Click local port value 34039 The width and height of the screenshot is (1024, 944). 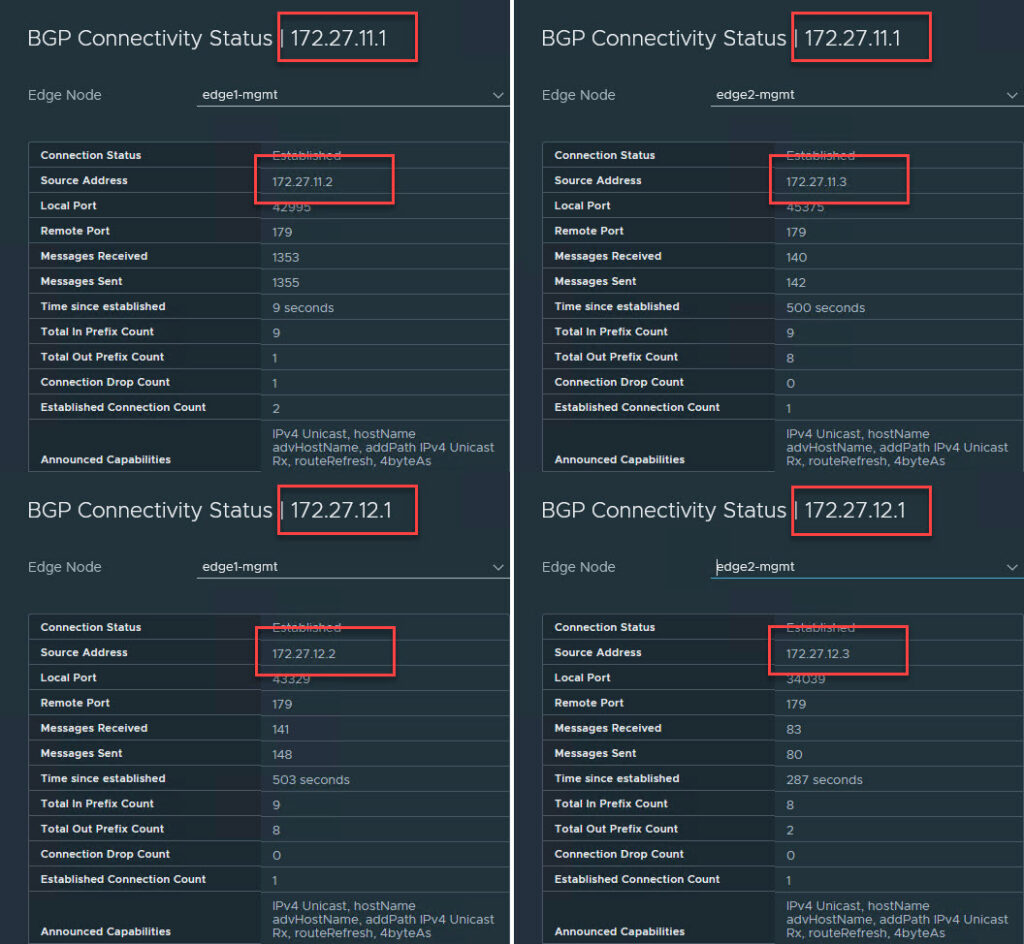806,679
